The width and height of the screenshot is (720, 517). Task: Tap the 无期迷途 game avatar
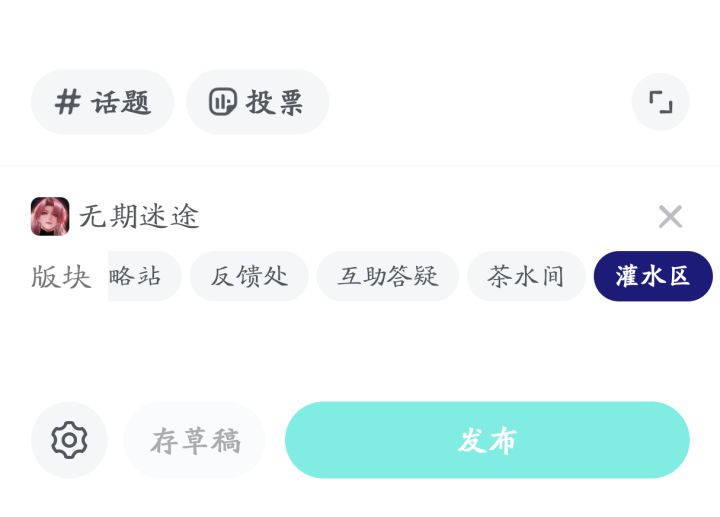pos(50,216)
